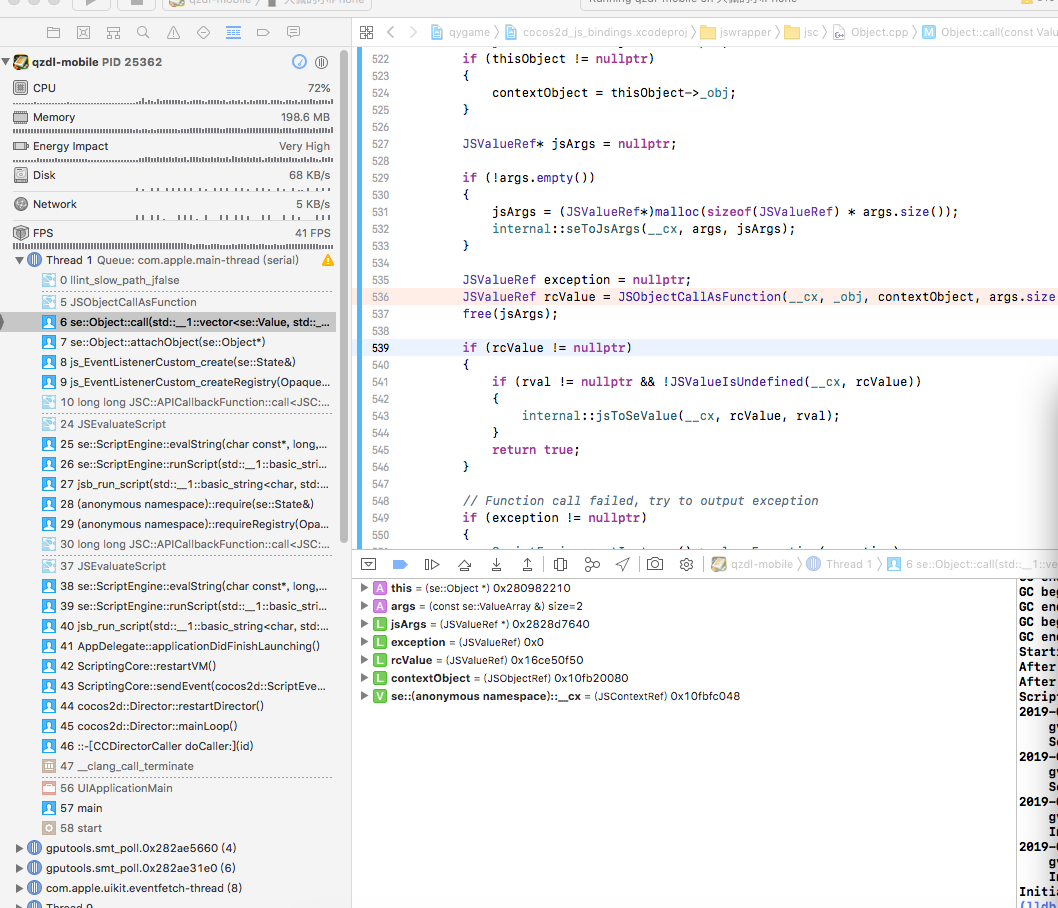Select the Debug navigator icon
The image size is (1058, 908).
pyautogui.click(x=233, y=32)
